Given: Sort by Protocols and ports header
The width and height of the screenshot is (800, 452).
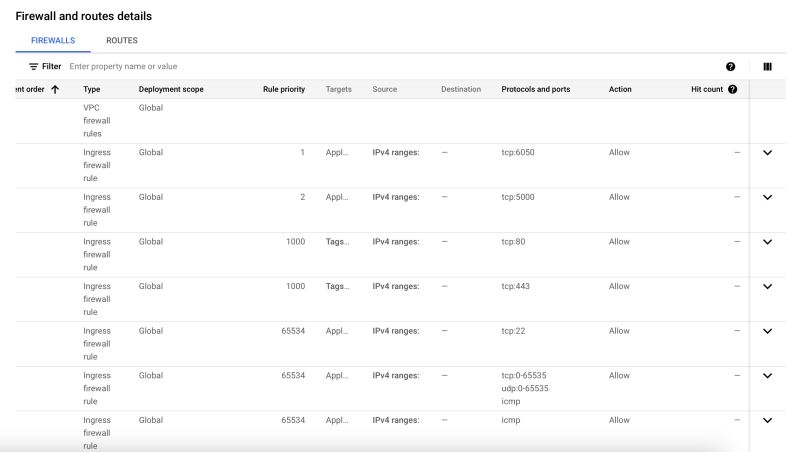Looking at the screenshot, I should click(536, 89).
